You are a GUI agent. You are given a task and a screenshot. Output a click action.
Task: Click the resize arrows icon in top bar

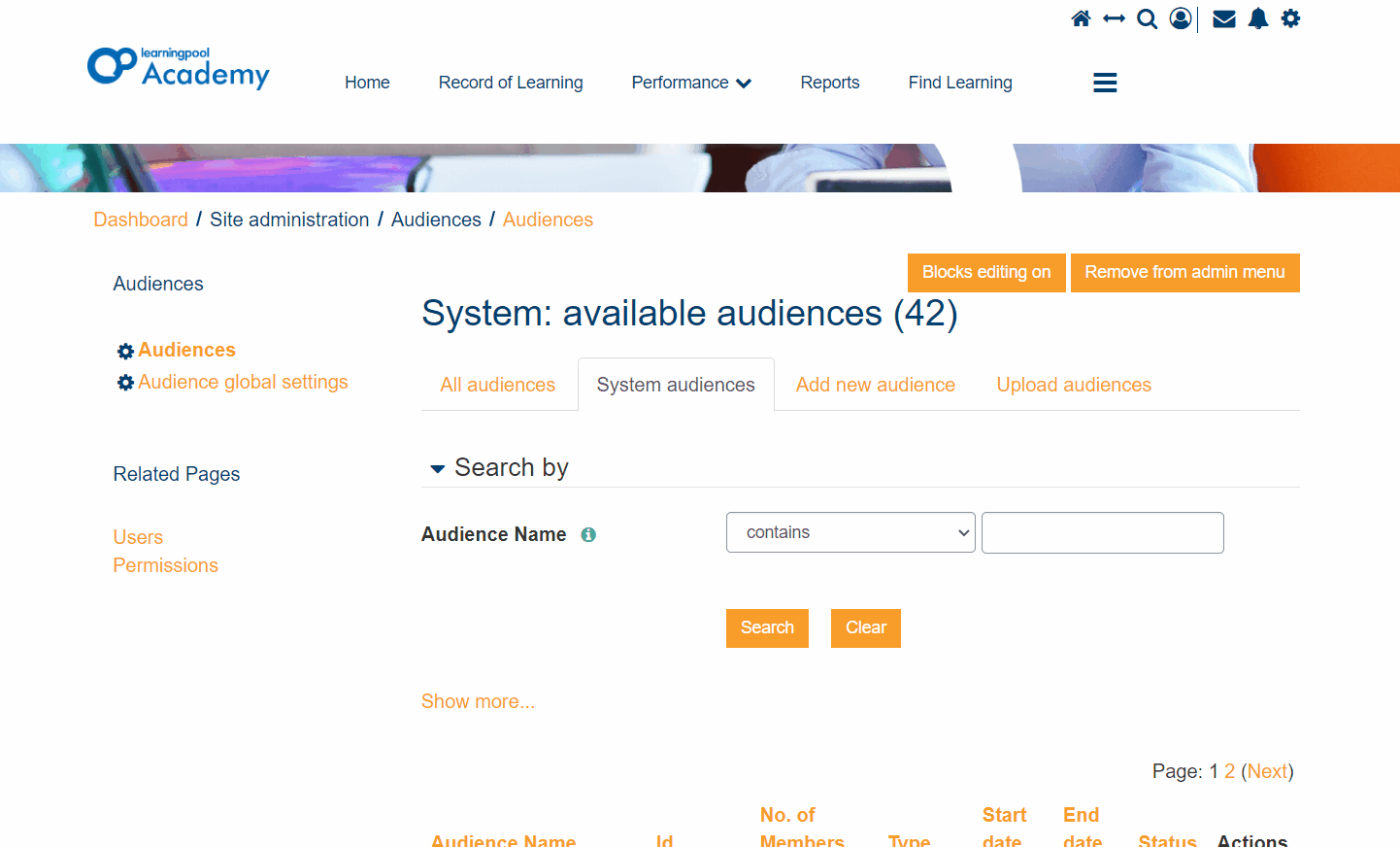tap(1114, 17)
